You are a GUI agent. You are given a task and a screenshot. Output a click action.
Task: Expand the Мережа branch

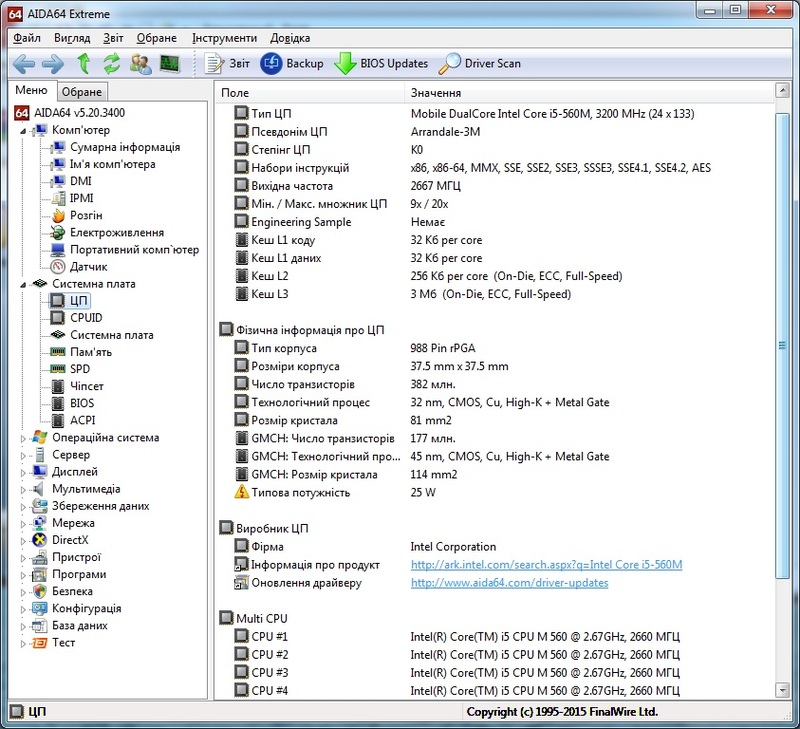(23, 524)
